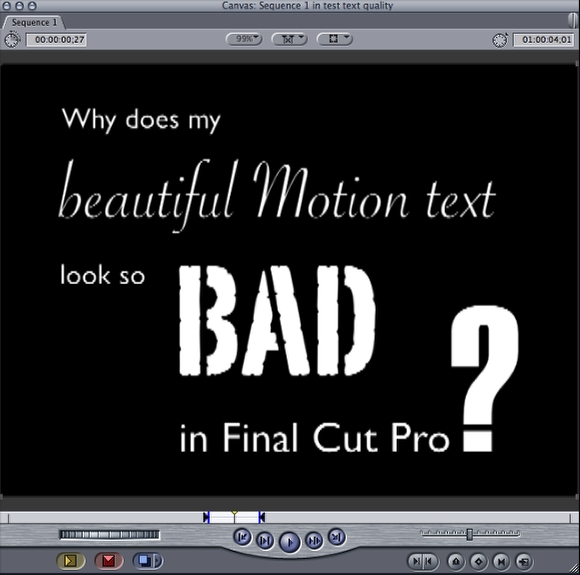Add a marker with the marker button

pyautogui.click(x=456, y=562)
